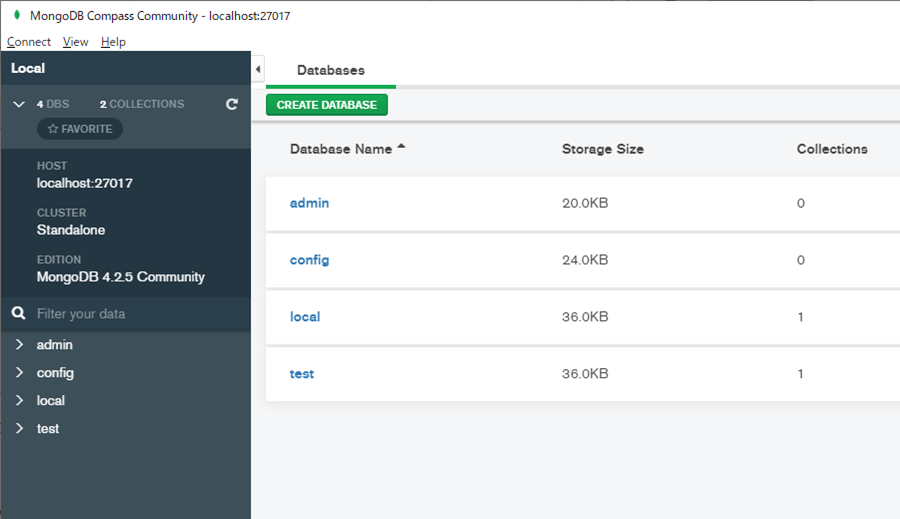
Task: Click the HOST label in sidebar
Action: (52, 166)
